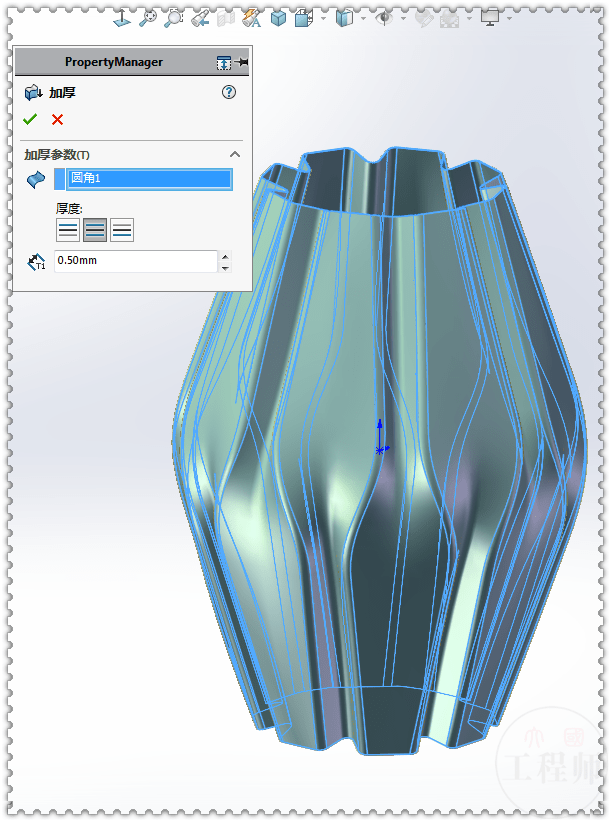Confirm the thicken with the green checkmark
The image size is (611, 822).
click(x=30, y=120)
